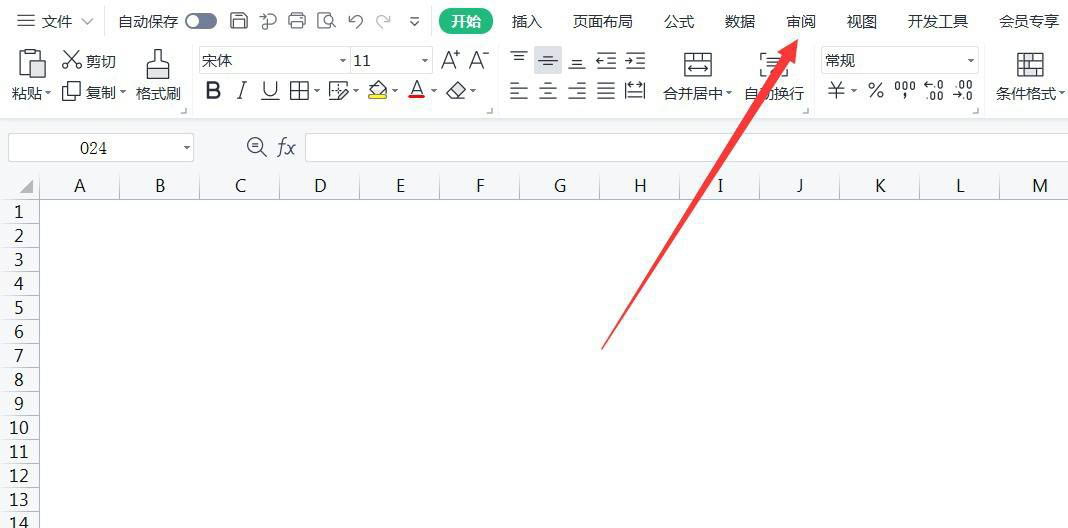The width and height of the screenshot is (1068, 528).
Task: Click the Clear eraser icon
Action: pos(456,91)
